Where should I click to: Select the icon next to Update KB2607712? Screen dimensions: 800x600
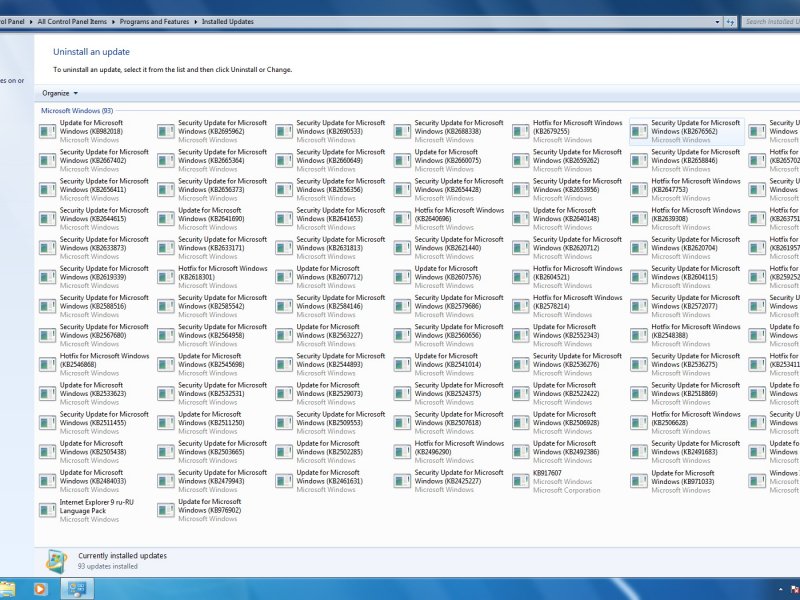click(x=284, y=277)
